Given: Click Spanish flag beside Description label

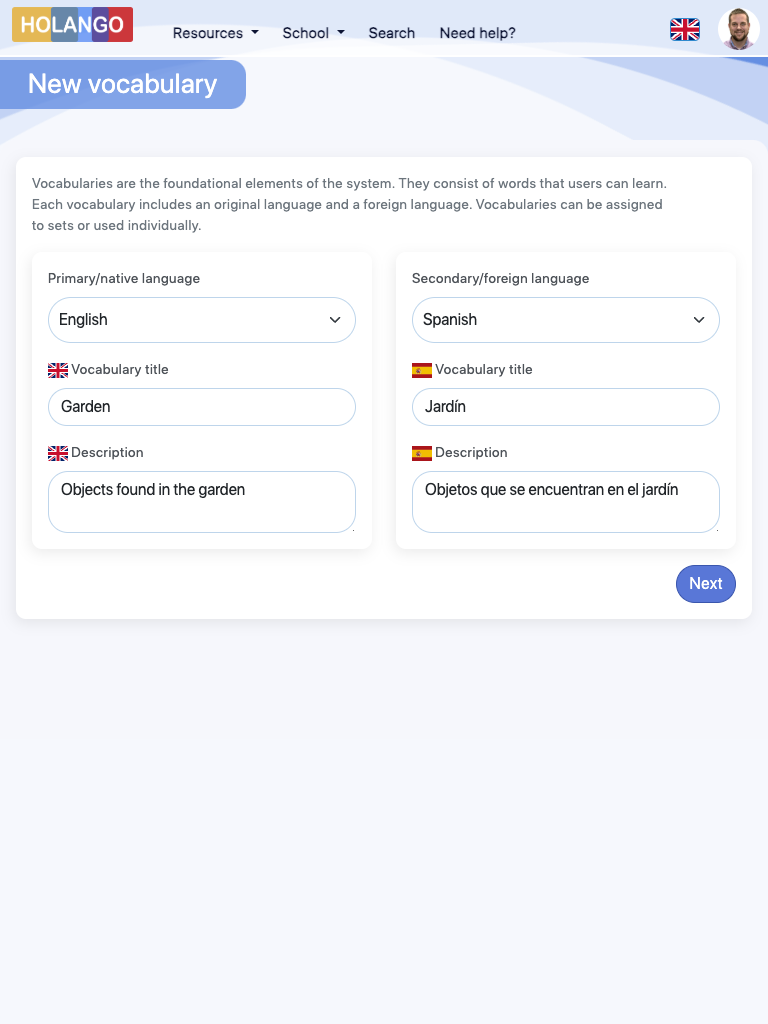Looking at the screenshot, I should tap(422, 453).
